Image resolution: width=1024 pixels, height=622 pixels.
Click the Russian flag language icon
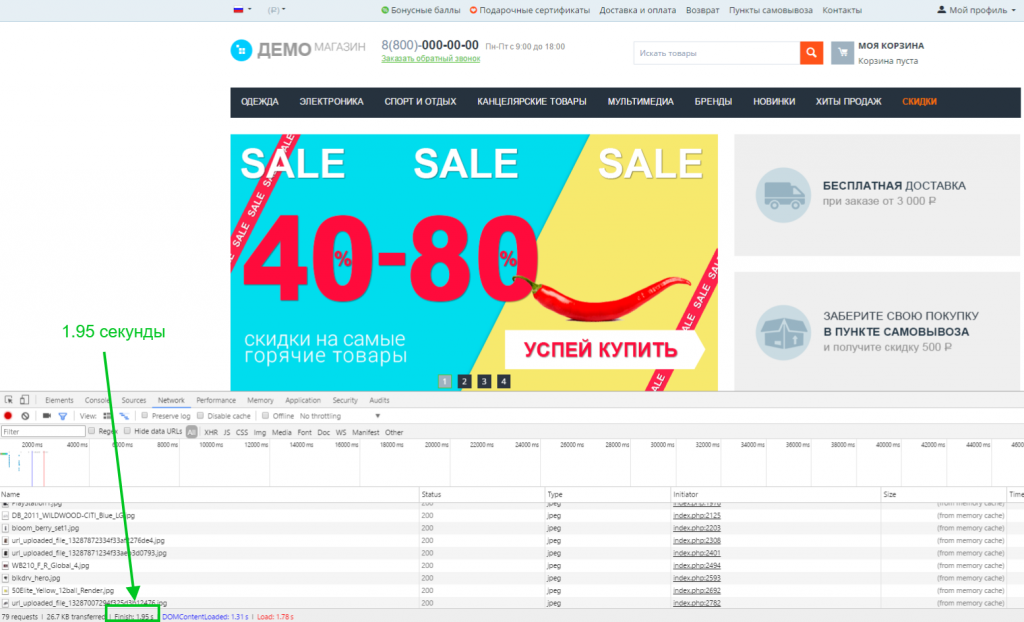pos(238,10)
